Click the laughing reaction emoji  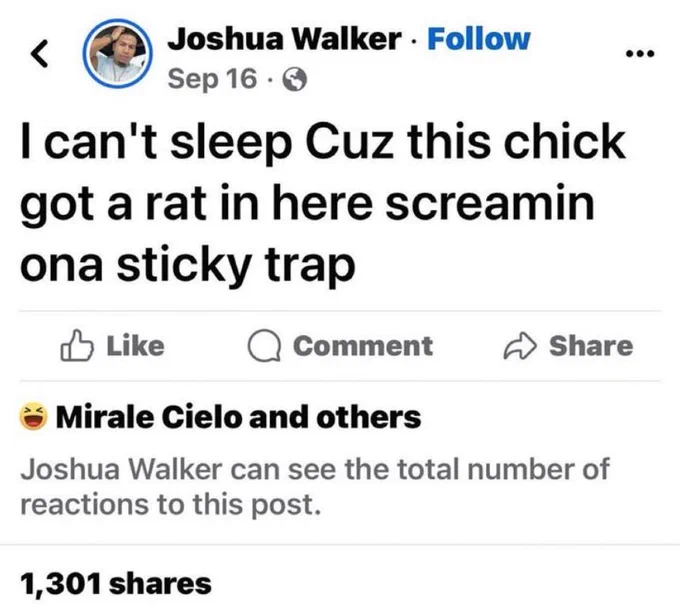click(x=34, y=417)
